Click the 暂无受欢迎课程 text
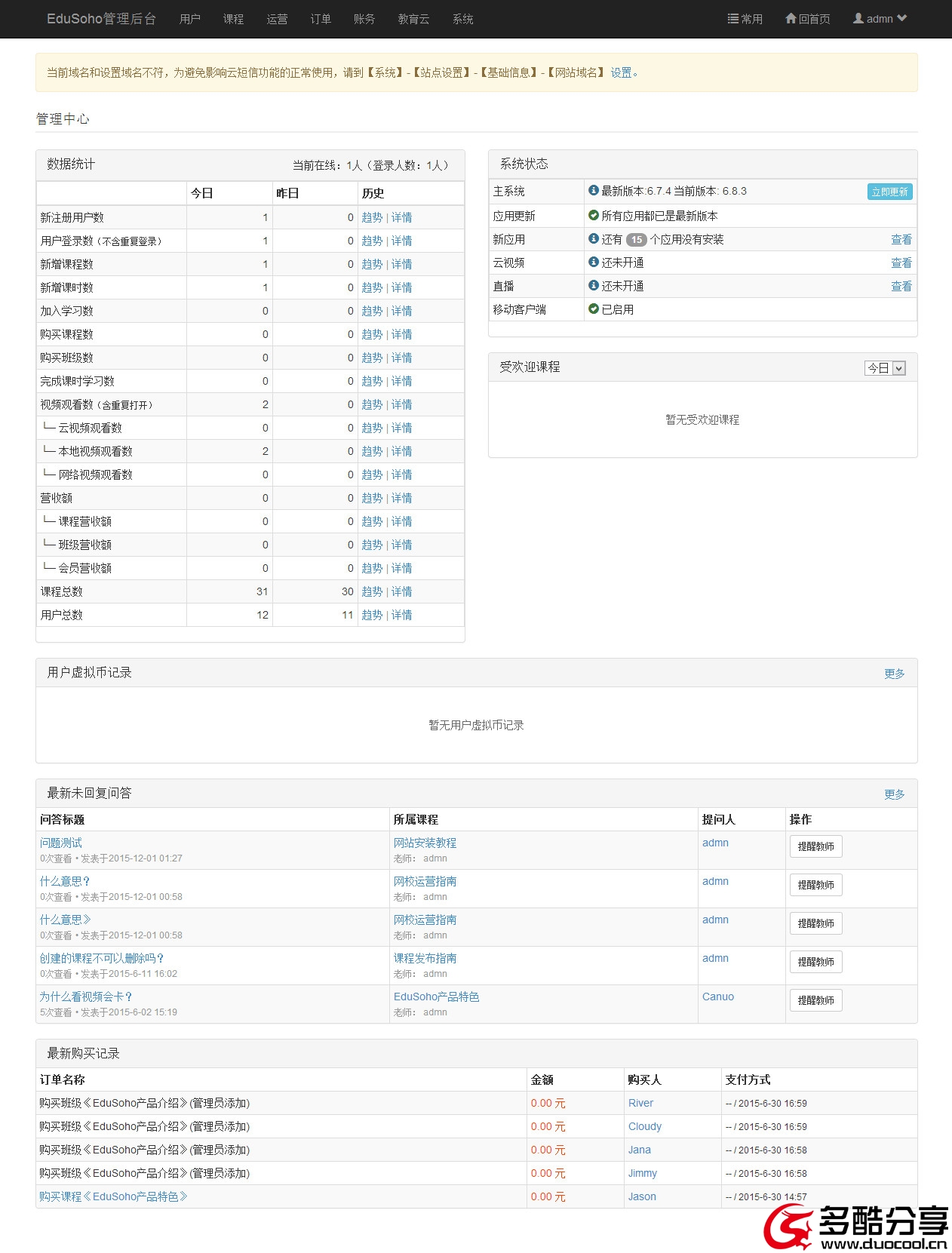Viewport: 952px width, 1253px height. [702, 419]
